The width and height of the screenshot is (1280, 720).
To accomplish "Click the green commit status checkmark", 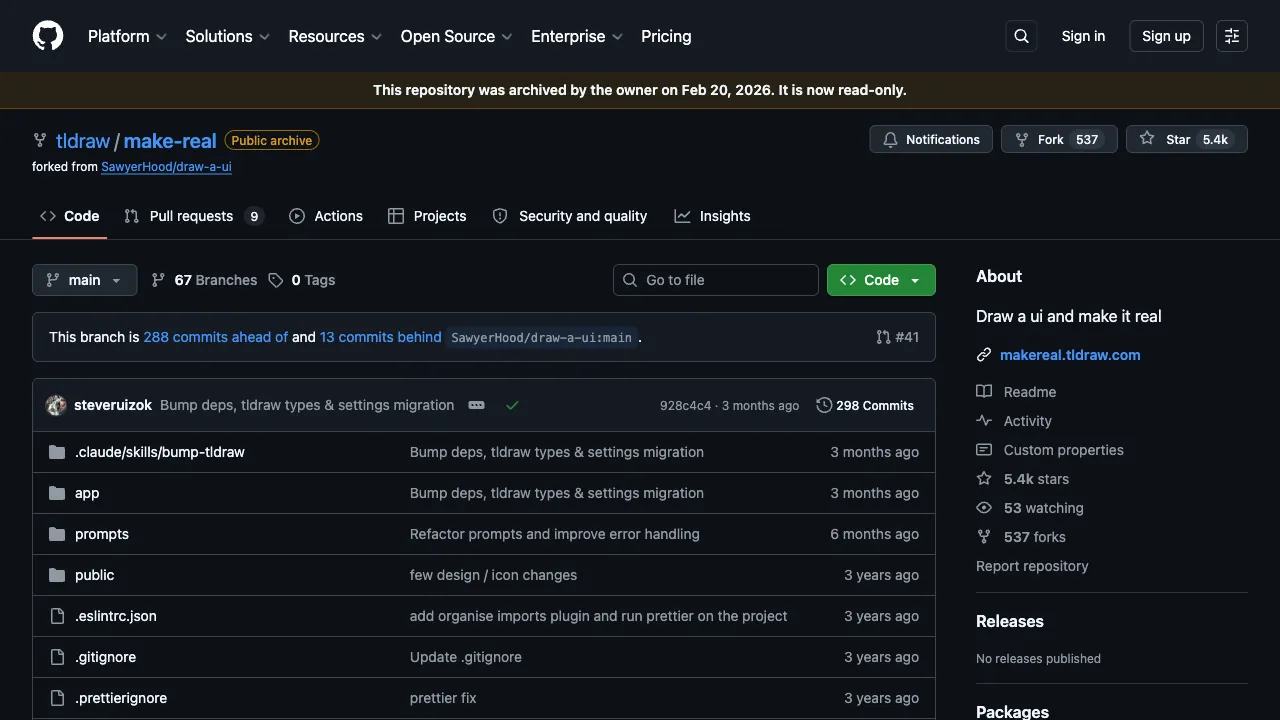I will click(512, 405).
